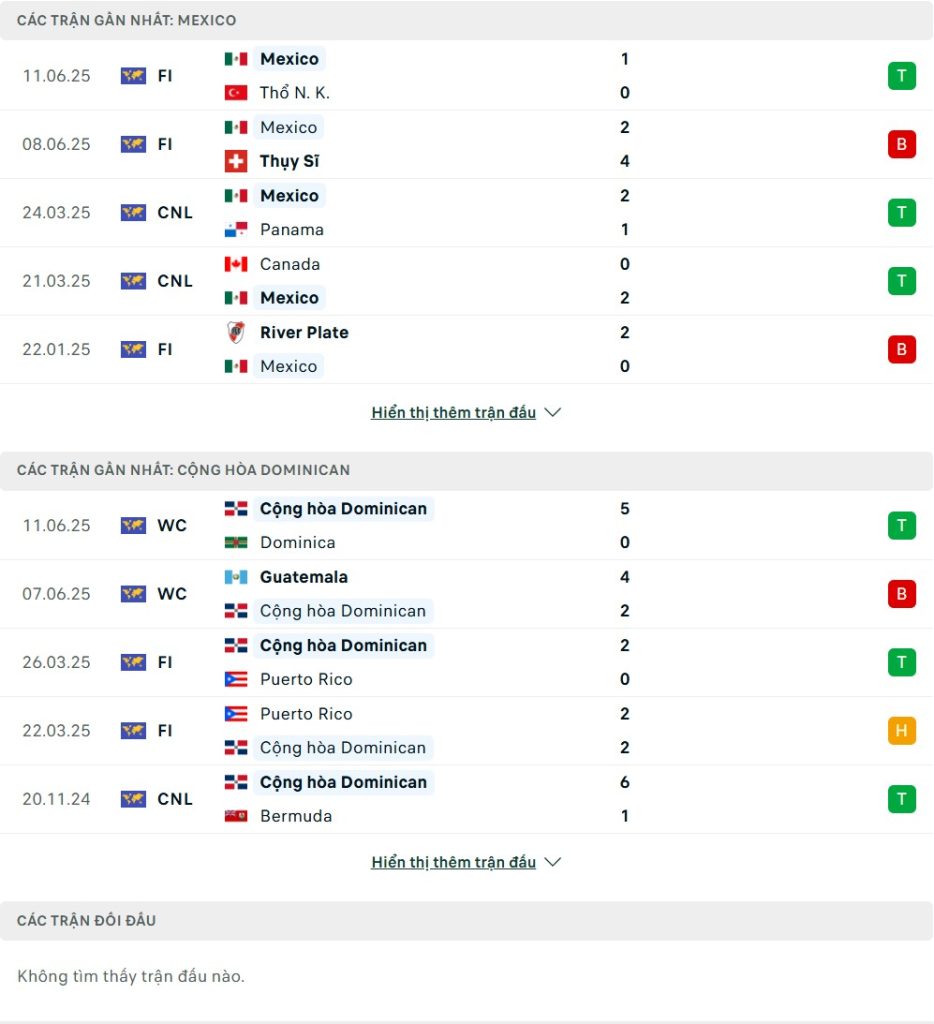Viewport: 934px width, 1024px height.
Task: Open 'Hiển thị thêm trận đấu' under the Mexico list
Action: (x=453, y=413)
